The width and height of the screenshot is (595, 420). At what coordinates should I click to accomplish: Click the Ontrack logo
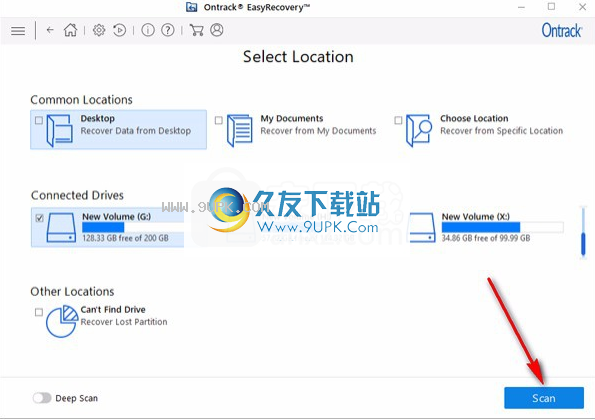pos(561,30)
